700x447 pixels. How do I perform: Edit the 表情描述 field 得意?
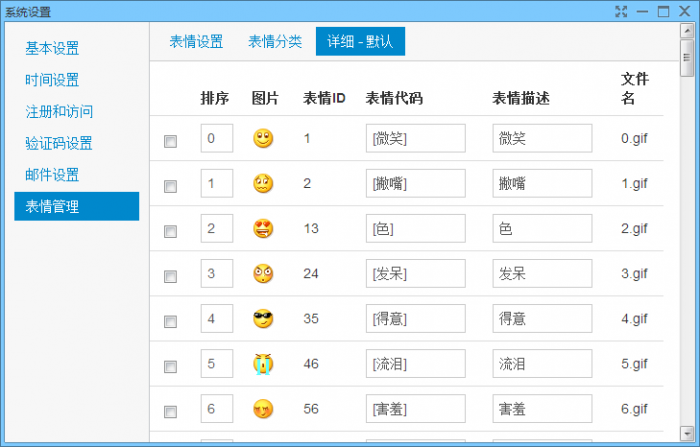tap(542, 319)
